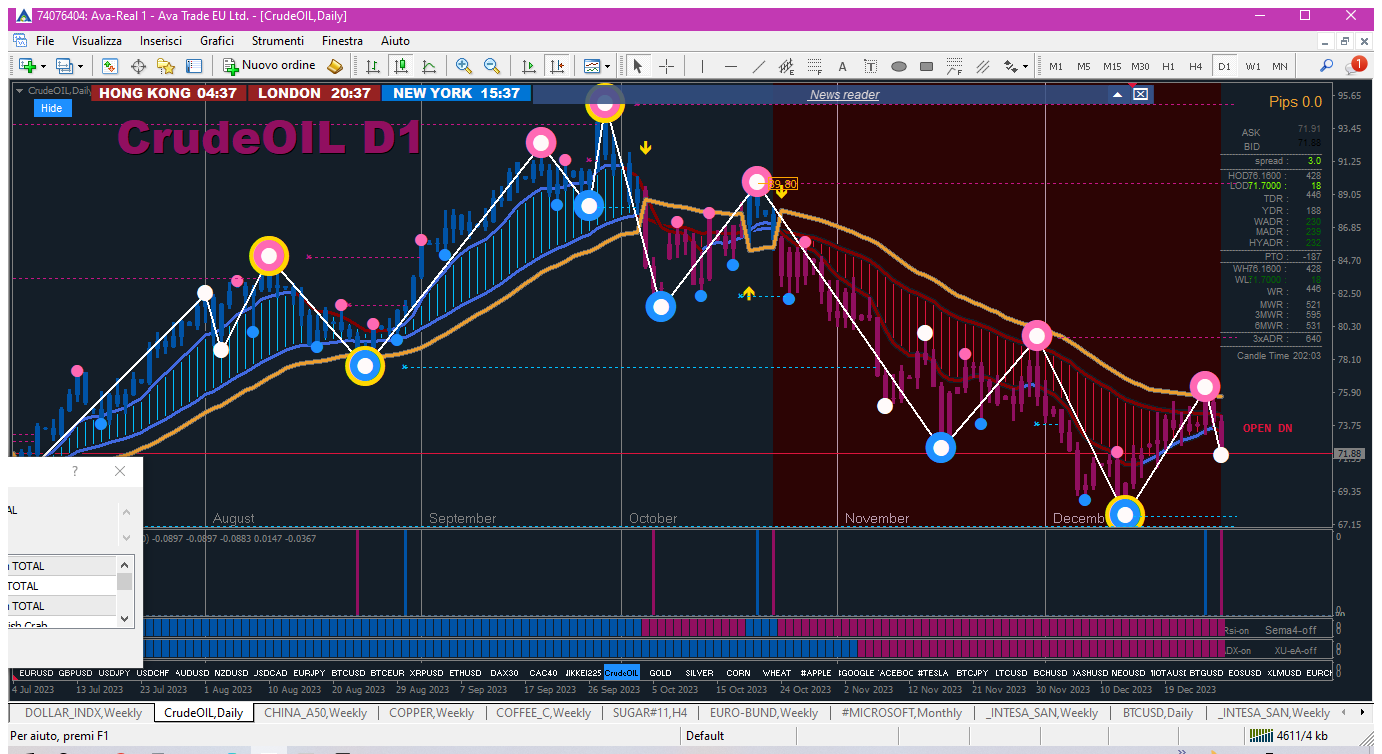Viewport: 1382px width, 754px height.
Task: Click the dialog help question mark
Action: (x=75, y=471)
